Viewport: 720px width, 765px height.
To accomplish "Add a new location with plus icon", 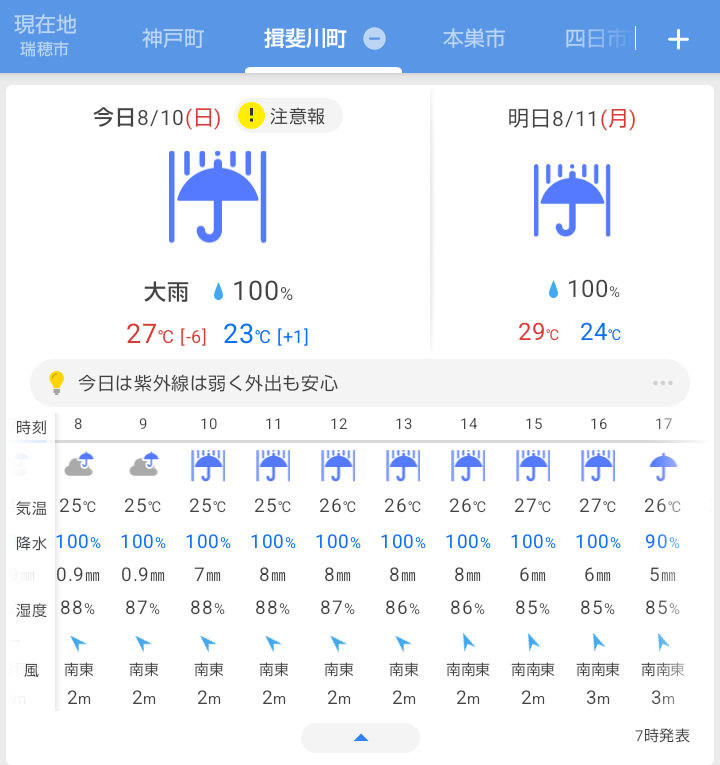I will coord(678,39).
